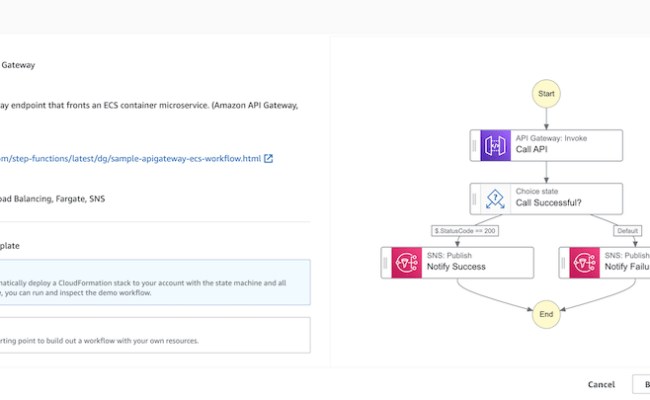This screenshot has width=650, height=400.
Task: Click the Load Balancing, Fargate, SNS services text
Action: [x=52, y=199]
